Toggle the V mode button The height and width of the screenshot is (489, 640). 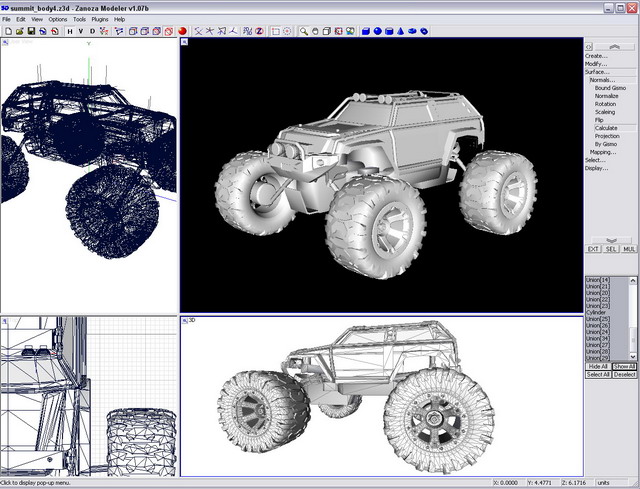click(x=82, y=31)
